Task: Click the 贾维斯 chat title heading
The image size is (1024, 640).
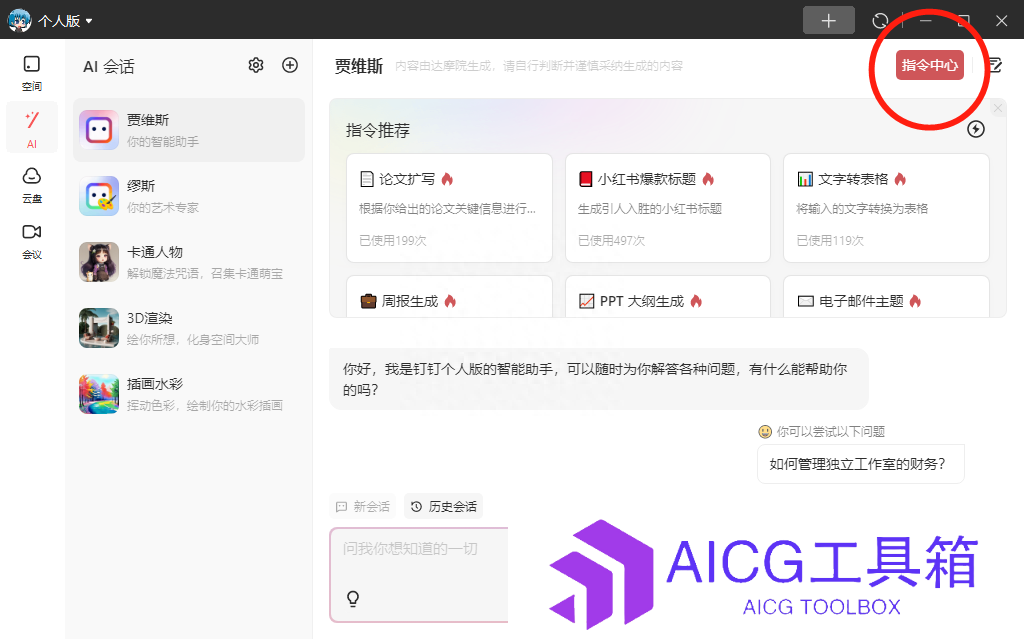Action: (x=359, y=66)
